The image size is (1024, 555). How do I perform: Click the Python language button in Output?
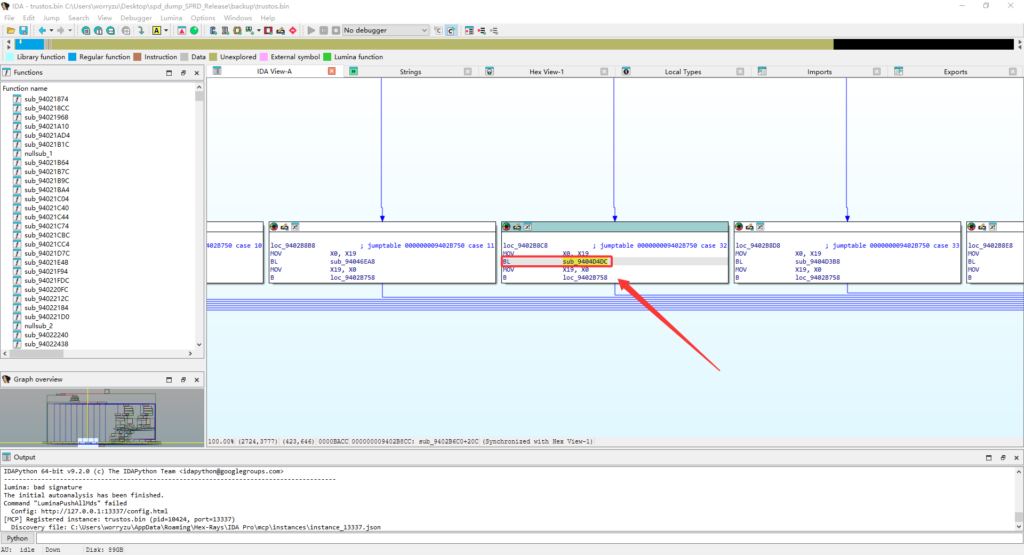tap(17, 539)
